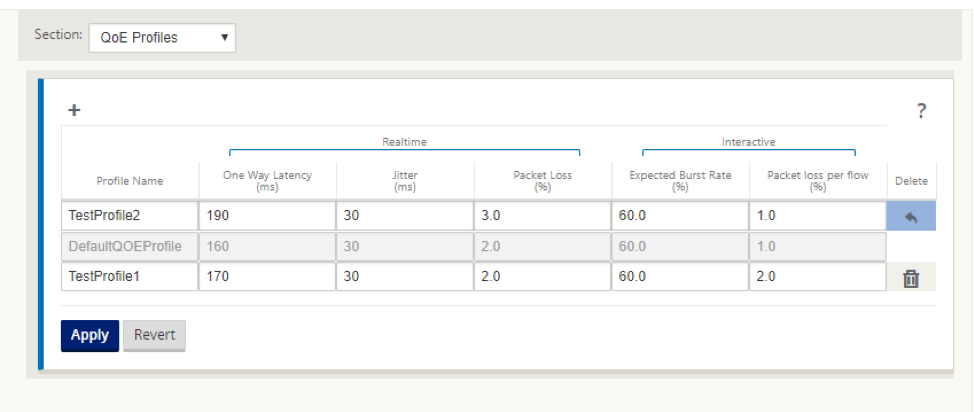Click the Profile Name column header

(130, 181)
